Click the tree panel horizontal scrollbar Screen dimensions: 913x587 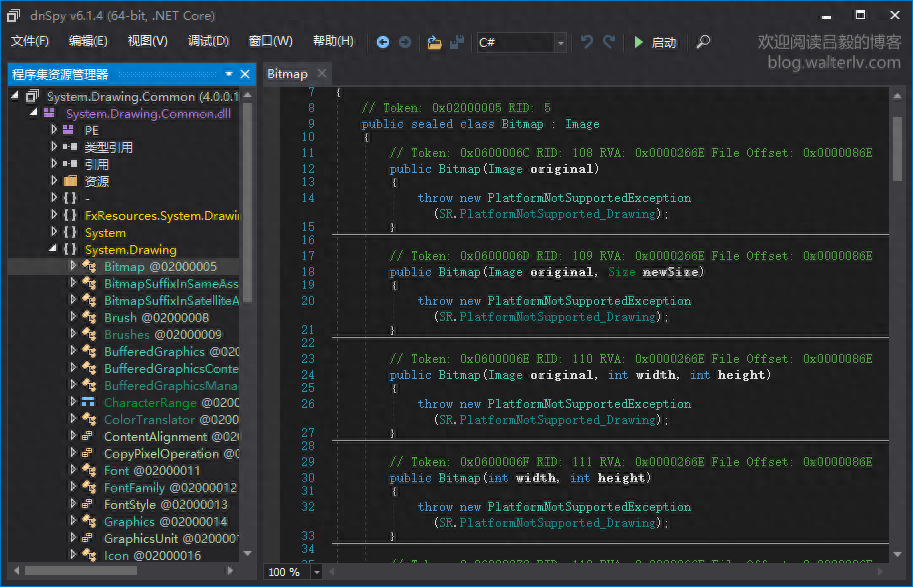(80, 571)
